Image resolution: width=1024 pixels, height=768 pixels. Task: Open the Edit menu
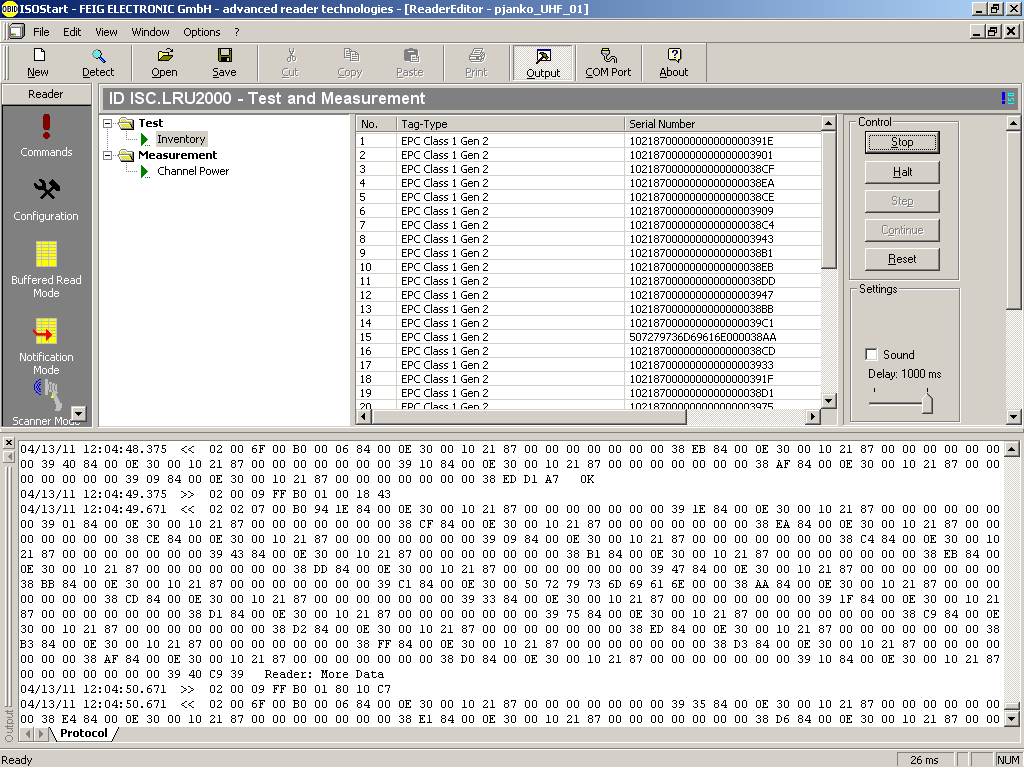tap(72, 32)
